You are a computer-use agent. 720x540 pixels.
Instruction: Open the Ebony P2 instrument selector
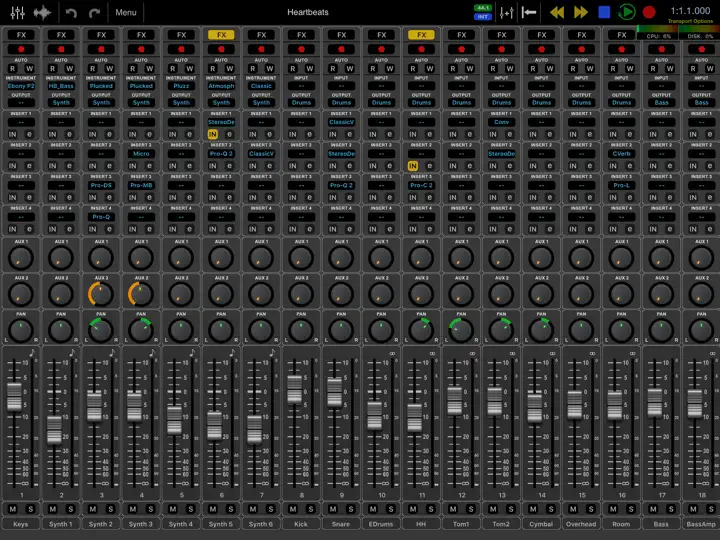21,86
